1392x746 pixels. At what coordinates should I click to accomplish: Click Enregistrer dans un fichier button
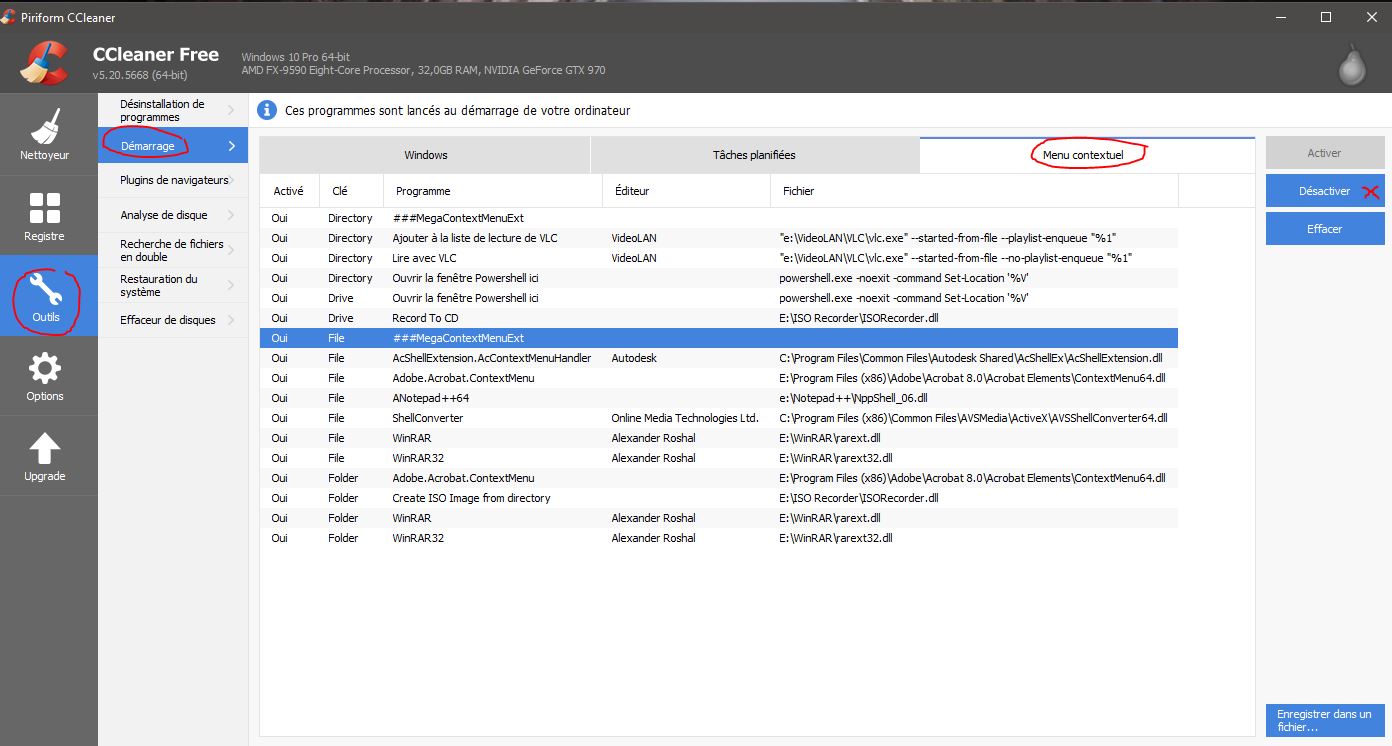1324,720
